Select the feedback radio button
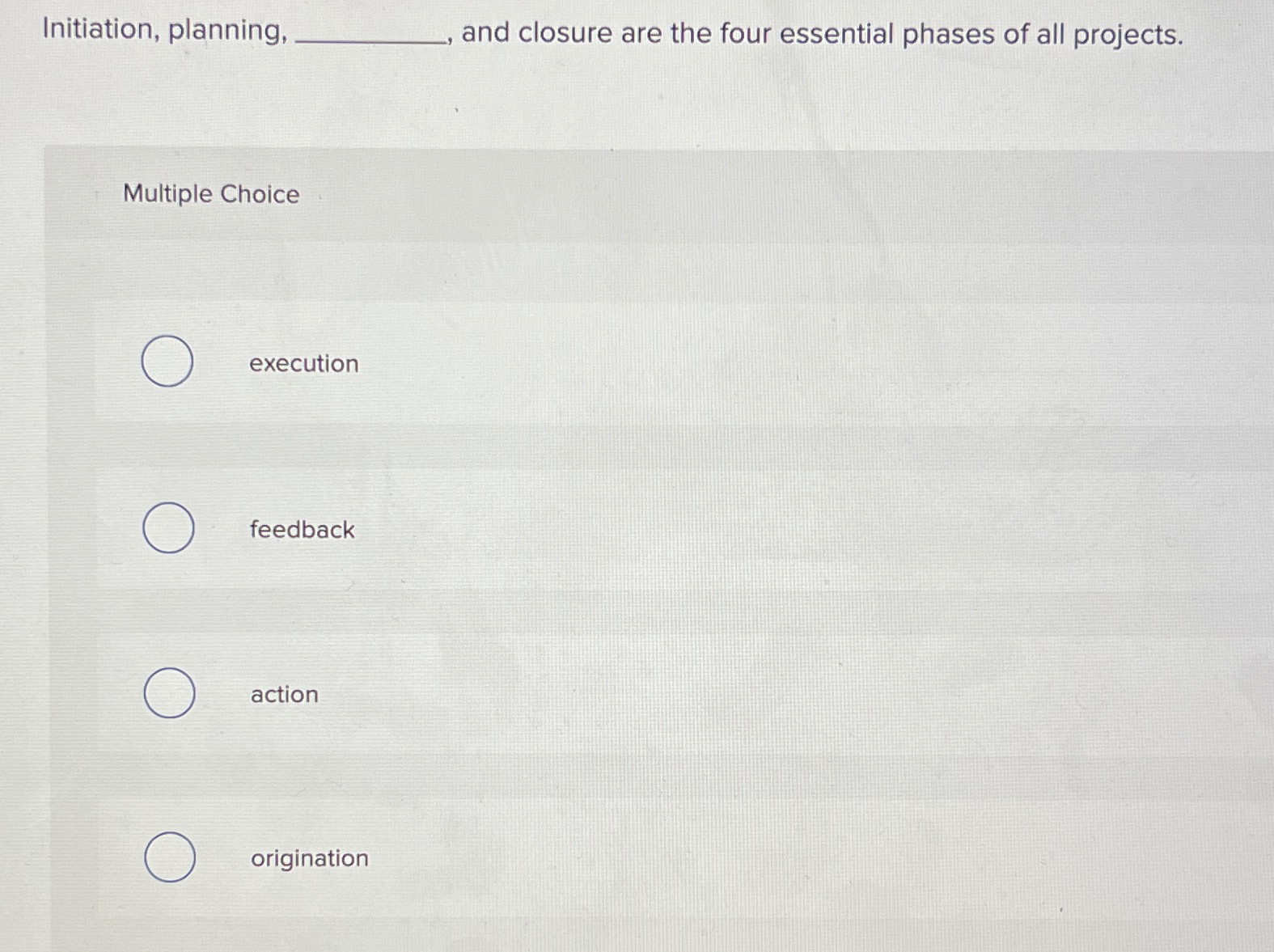1274x952 pixels. (169, 529)
